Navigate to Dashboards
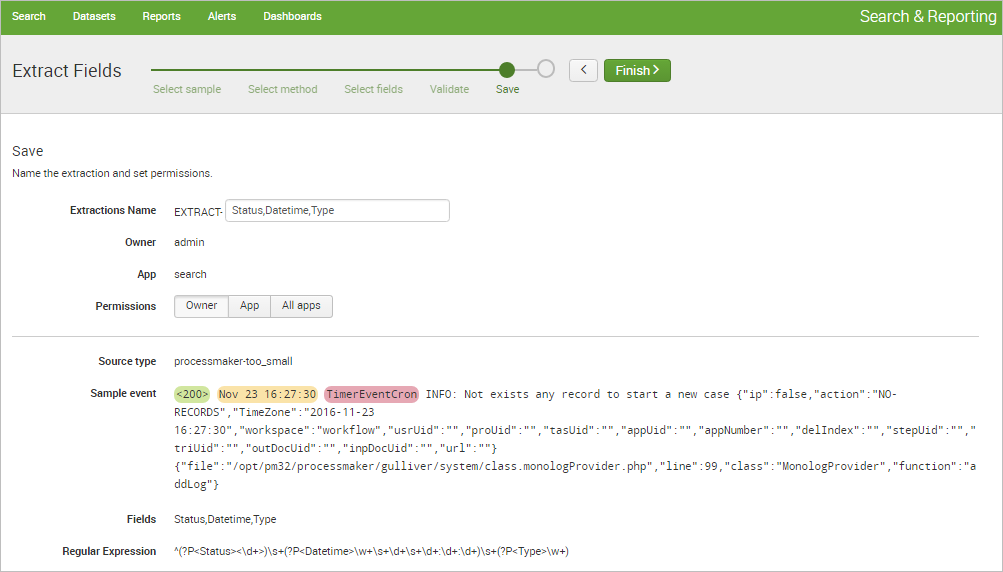The width and height of the screenshot is (1003, 572). click(x=292, y=17)
